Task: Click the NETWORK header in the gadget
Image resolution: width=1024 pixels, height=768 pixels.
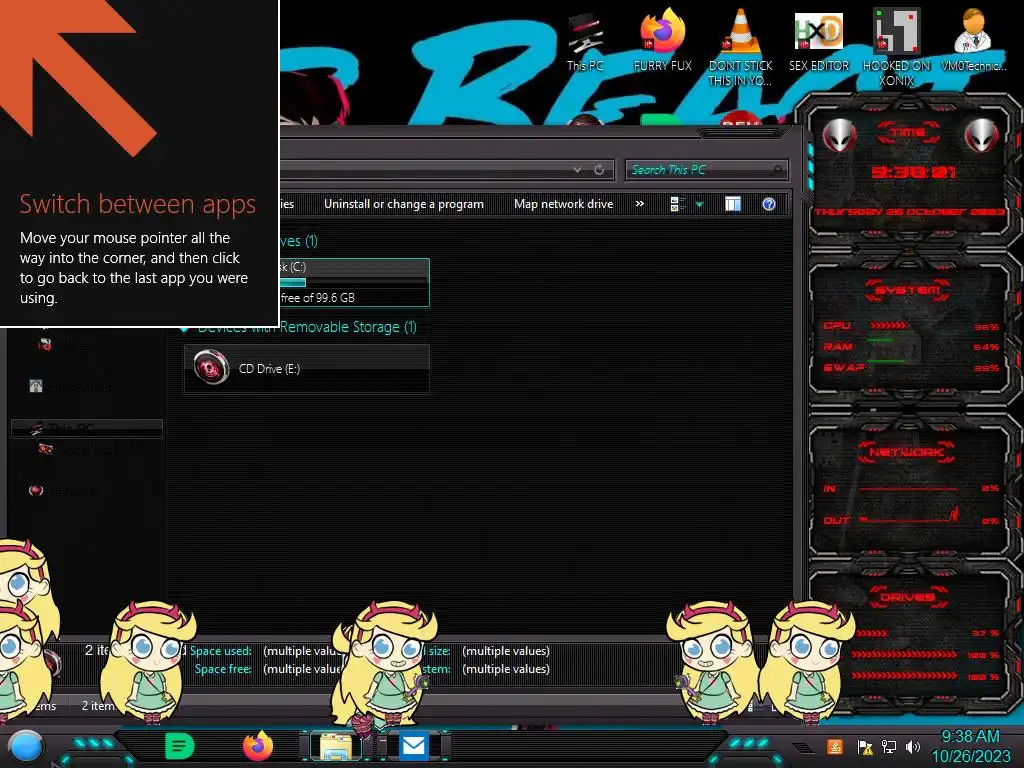Action: tap(906, 452)
